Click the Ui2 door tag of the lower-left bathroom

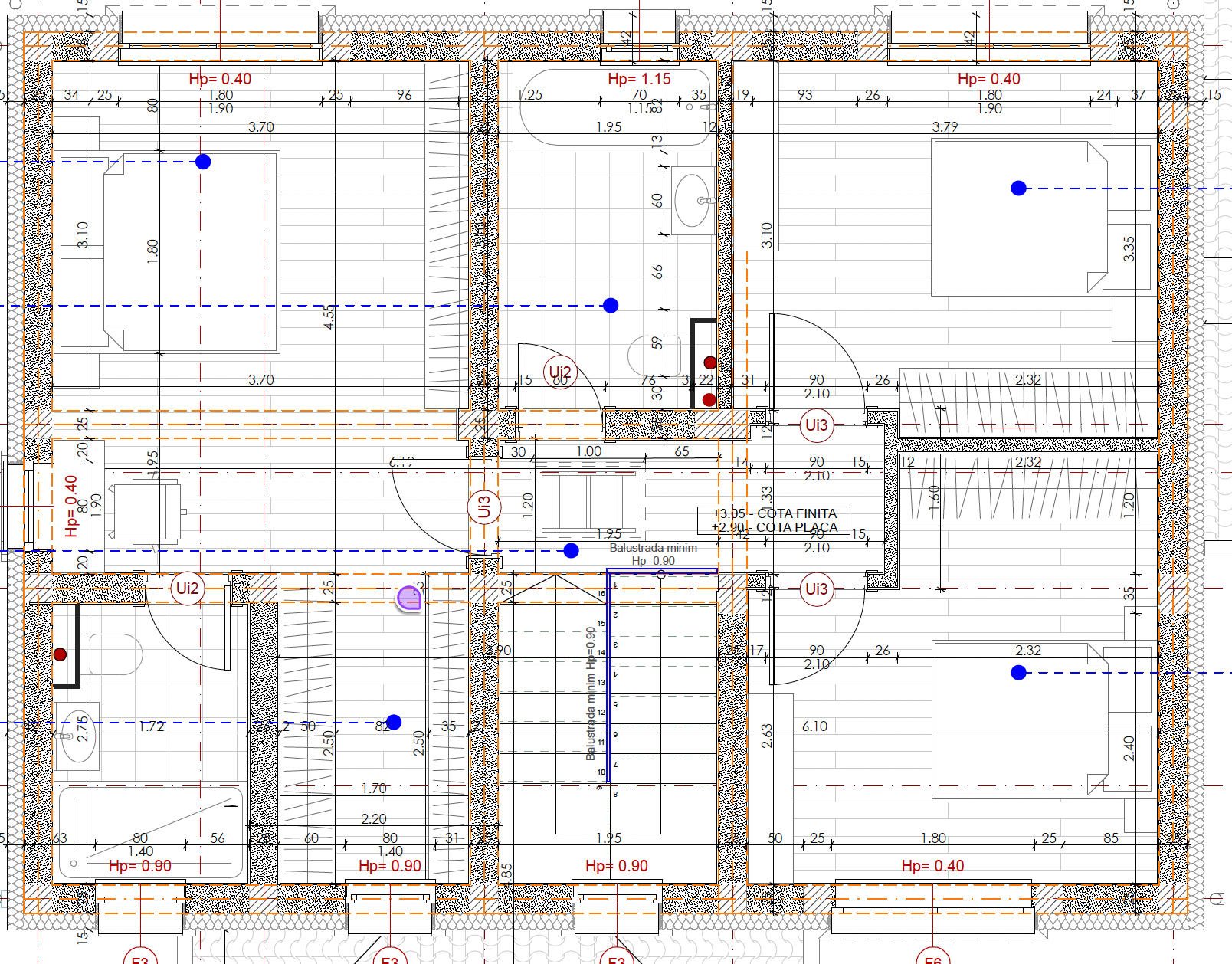pyautogui.click(x=187, y=589)
